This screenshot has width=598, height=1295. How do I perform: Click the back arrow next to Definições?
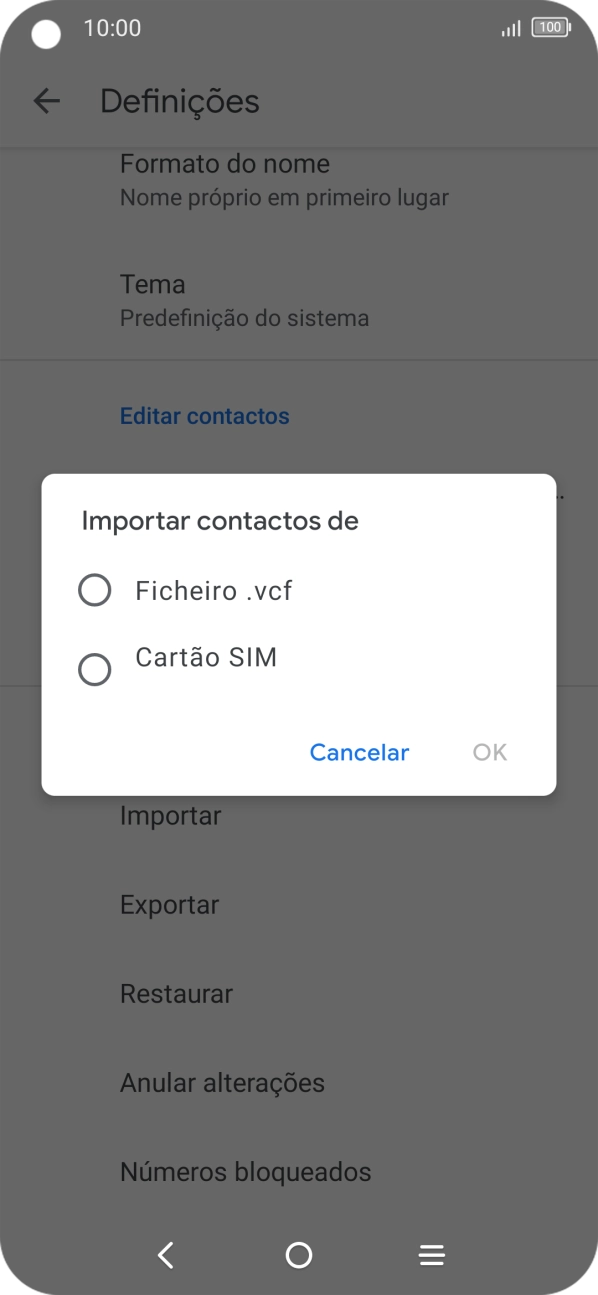[x=47, y=100]
